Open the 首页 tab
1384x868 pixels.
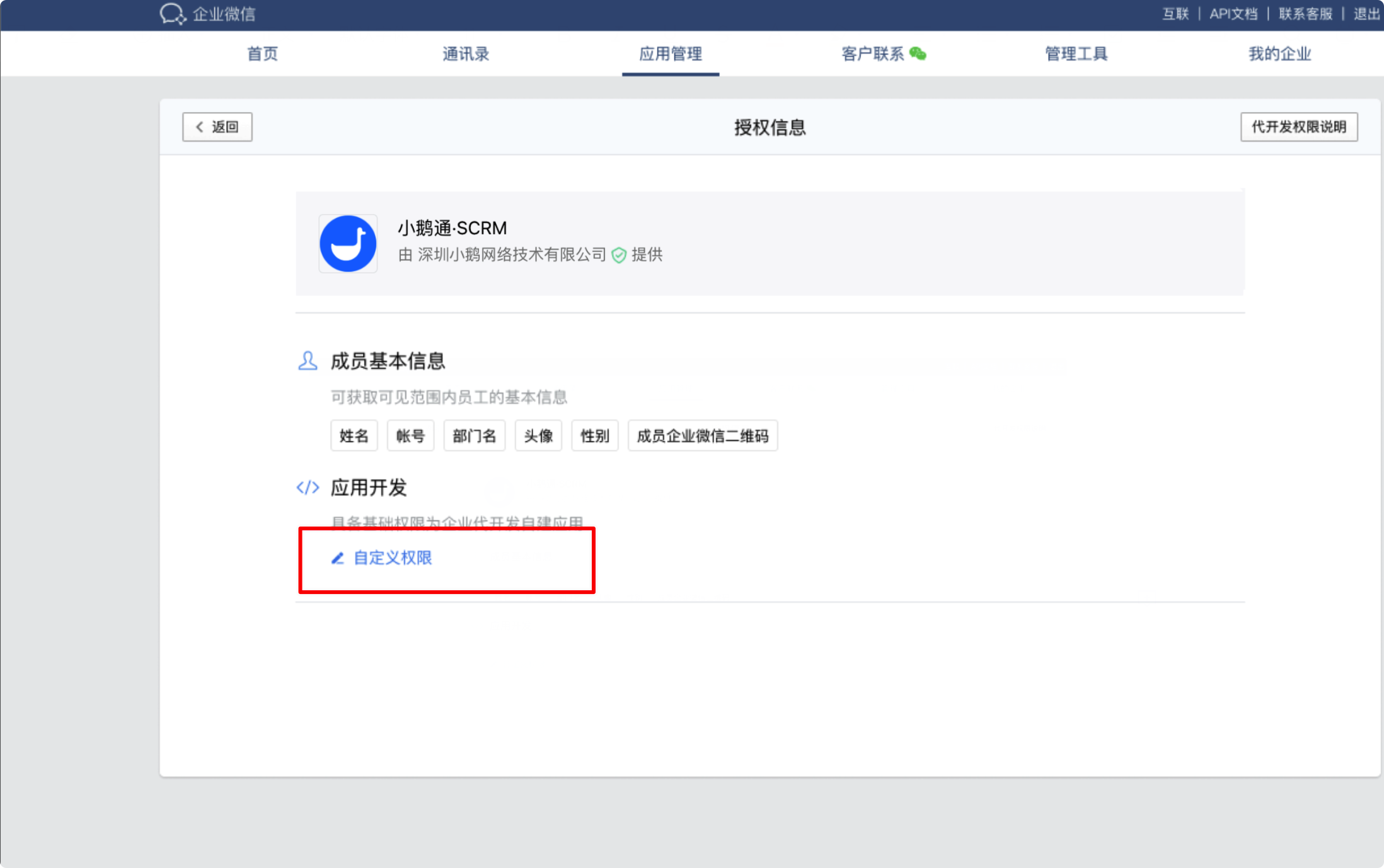(262, 54)
